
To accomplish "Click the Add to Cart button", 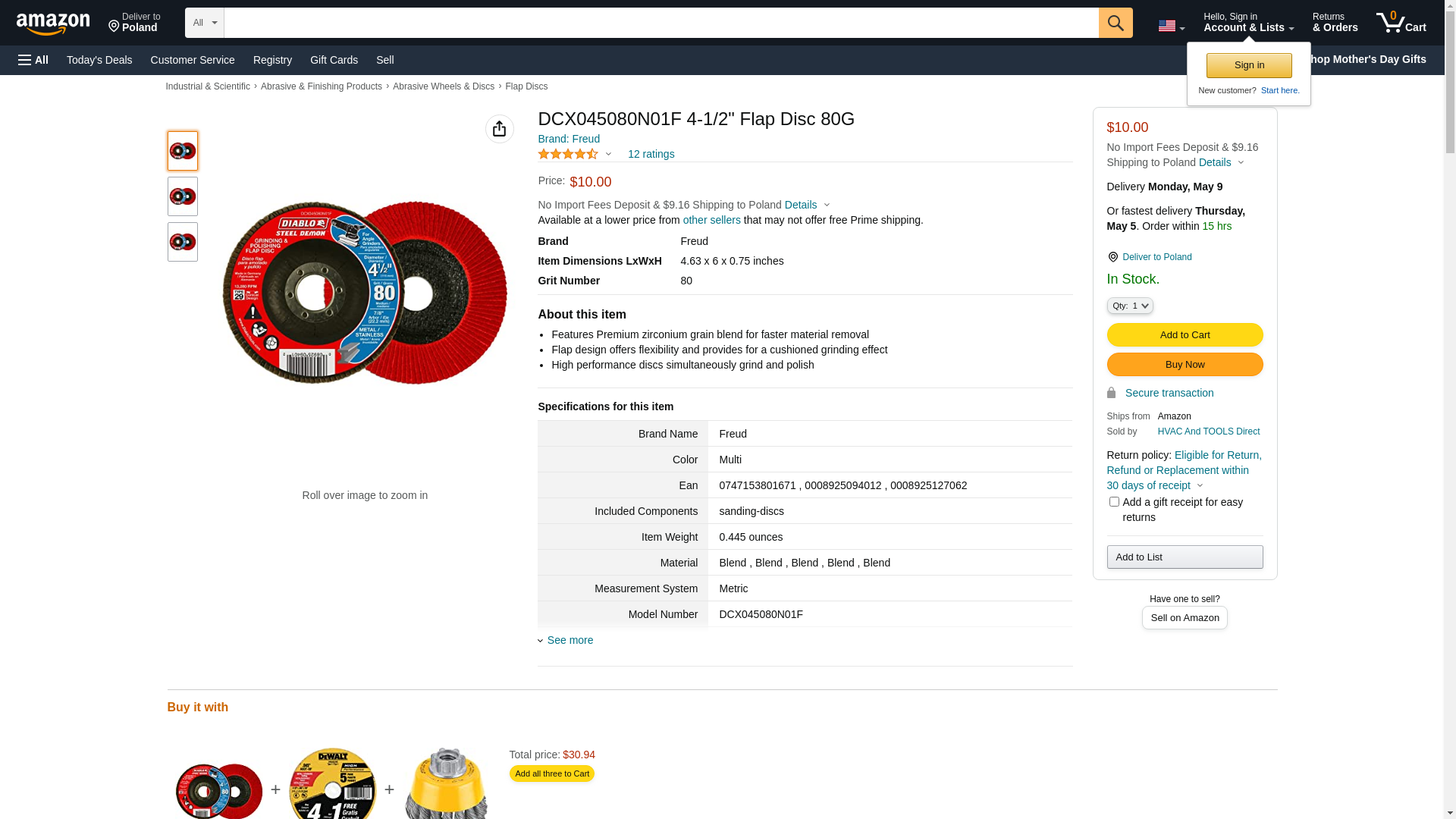I will (1184, 334).
